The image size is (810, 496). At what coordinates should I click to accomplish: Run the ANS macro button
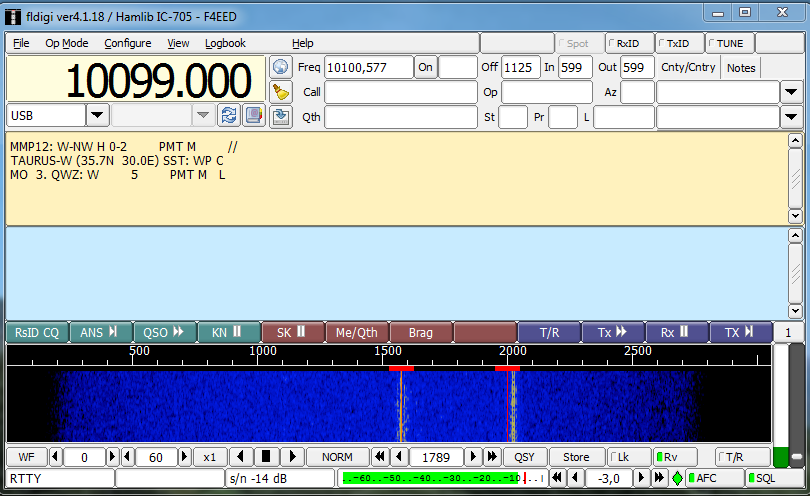[99, 333]
